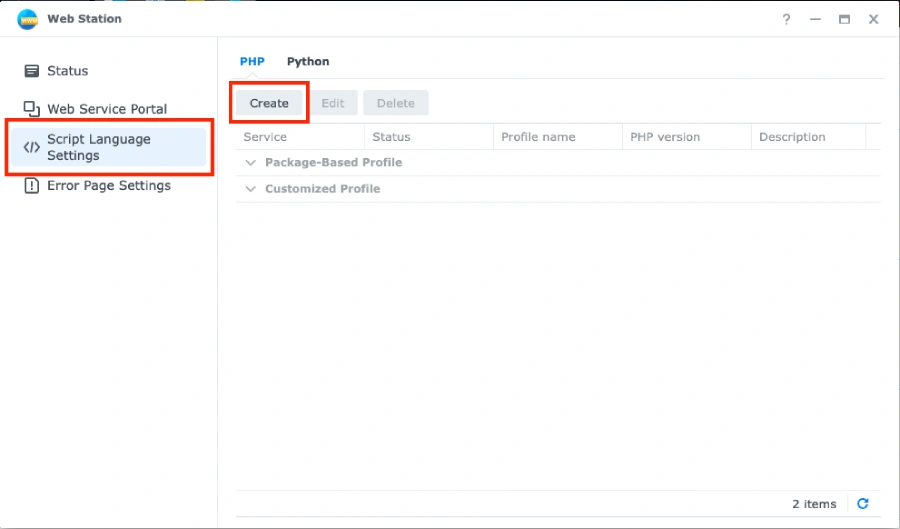The width and height of the screenshot is (900, 529).
Task: Refresh the profile list
Action: coord(863,504)
